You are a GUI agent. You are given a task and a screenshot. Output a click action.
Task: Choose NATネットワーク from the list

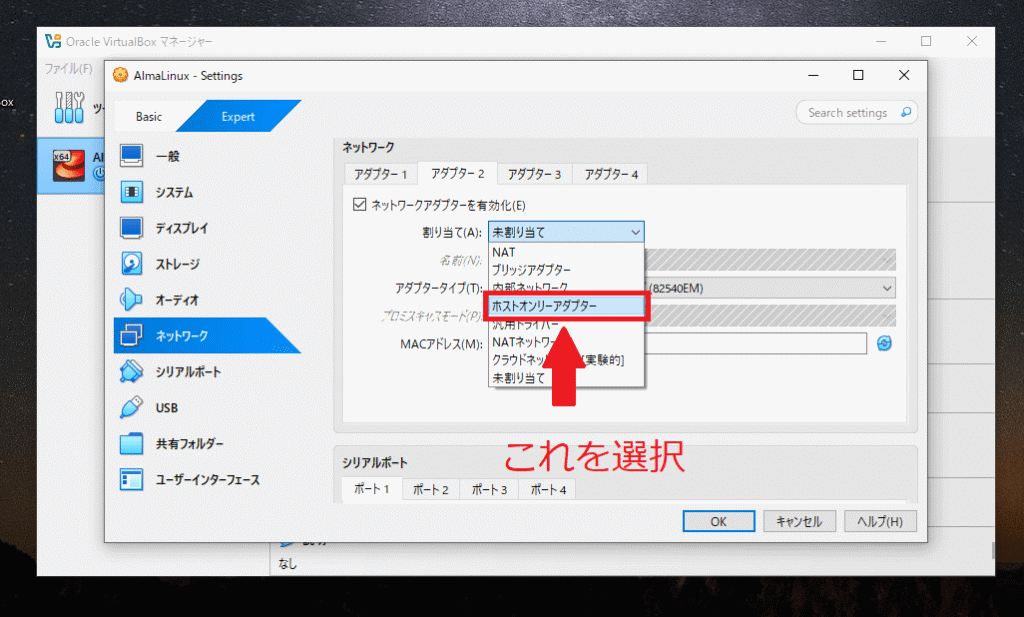pyautogui.click(x=566, y=342)
